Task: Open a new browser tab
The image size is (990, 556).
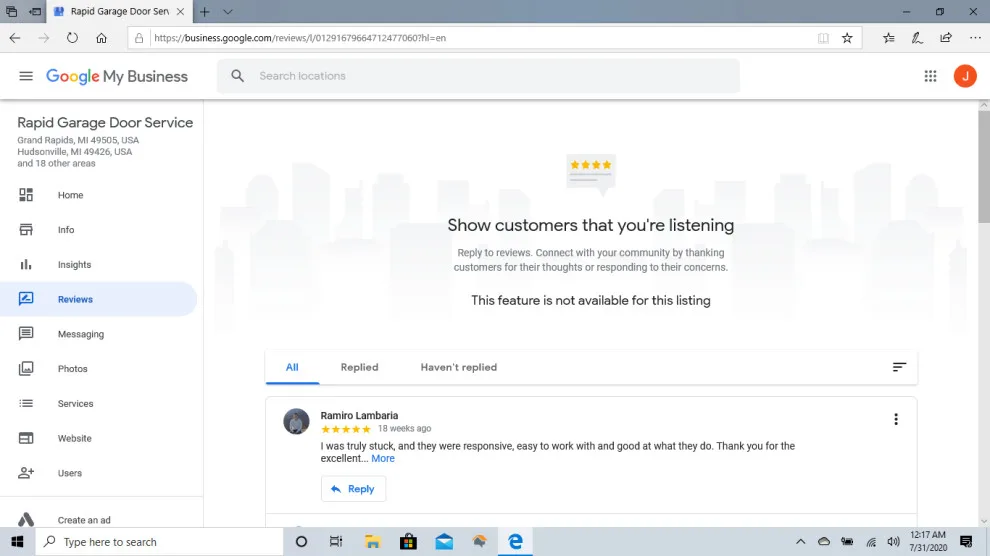Action: [205, 11]
